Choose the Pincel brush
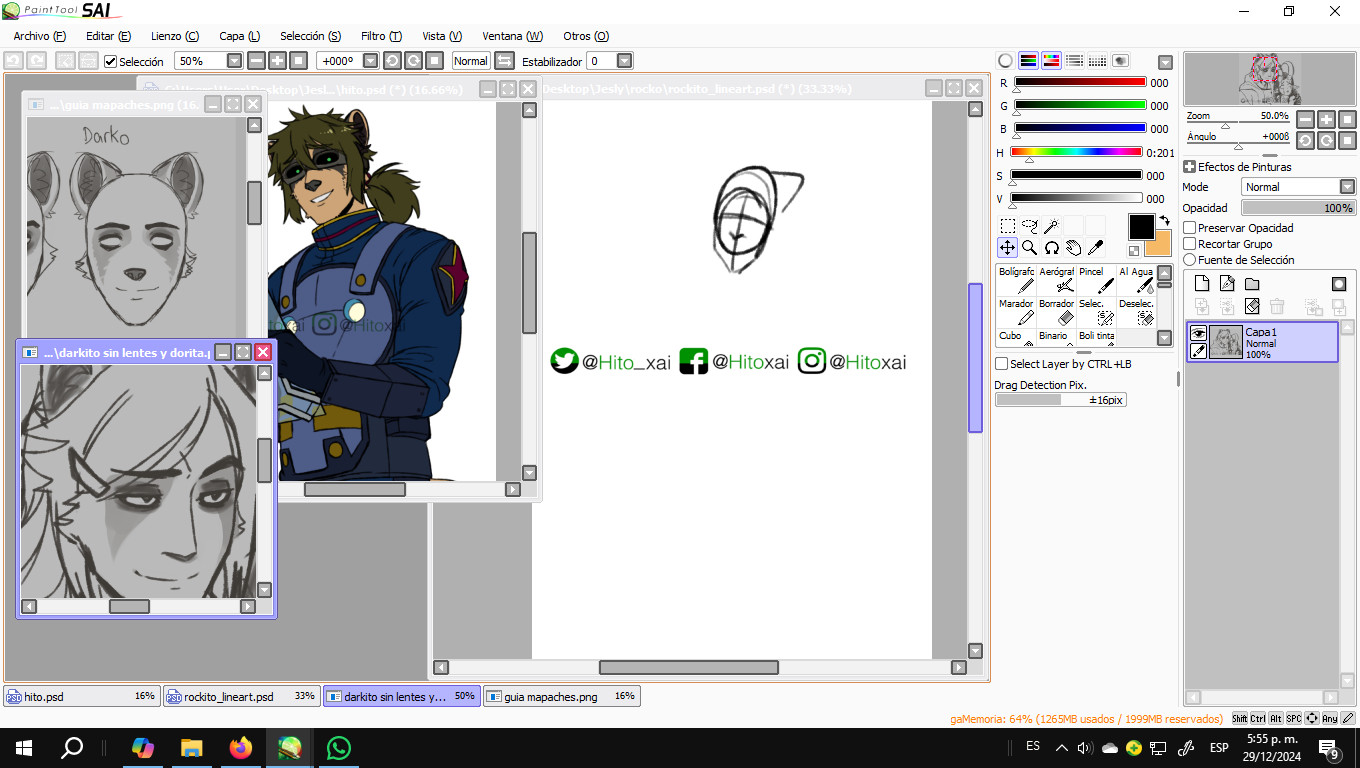The image size is (1360, 768). (1096, 280)
